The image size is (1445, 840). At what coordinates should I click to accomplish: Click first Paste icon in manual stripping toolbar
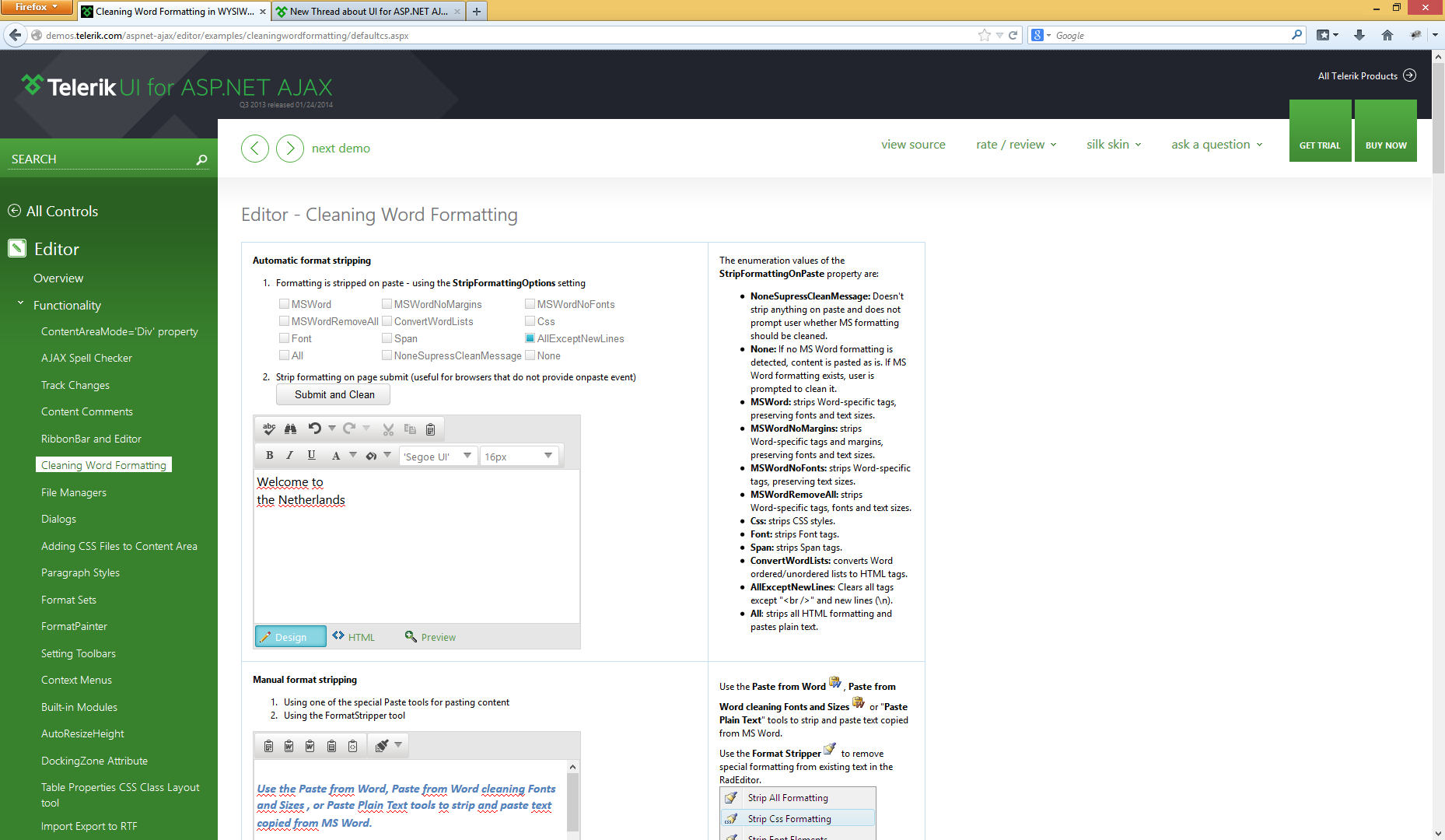click(x=268, y=746)
